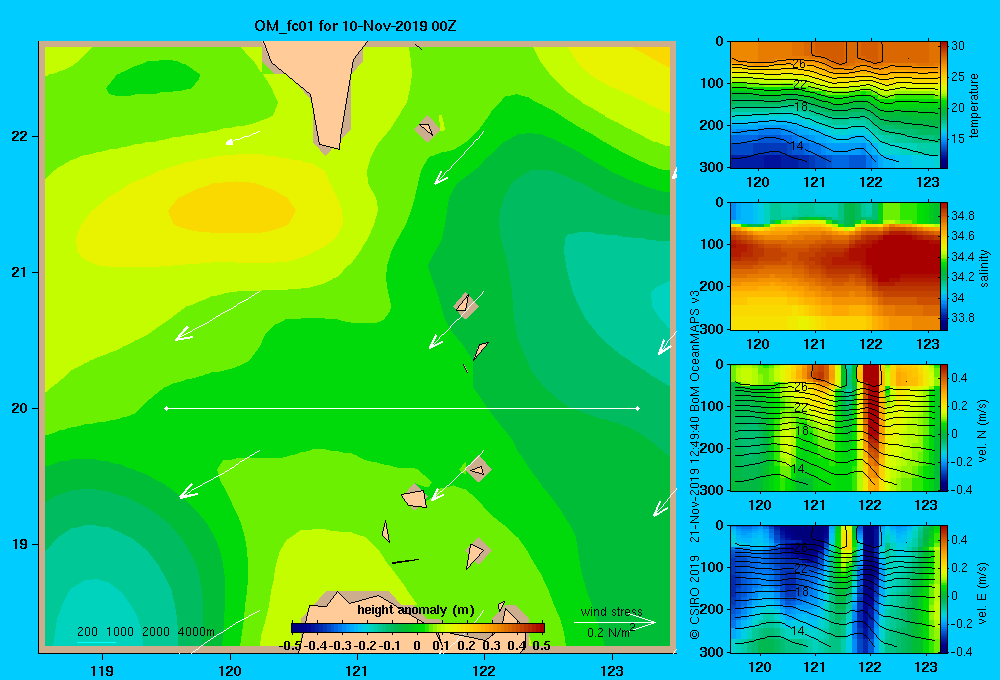Click longitude label 122 under main map

pyautogui.click(x=484, y=671)
